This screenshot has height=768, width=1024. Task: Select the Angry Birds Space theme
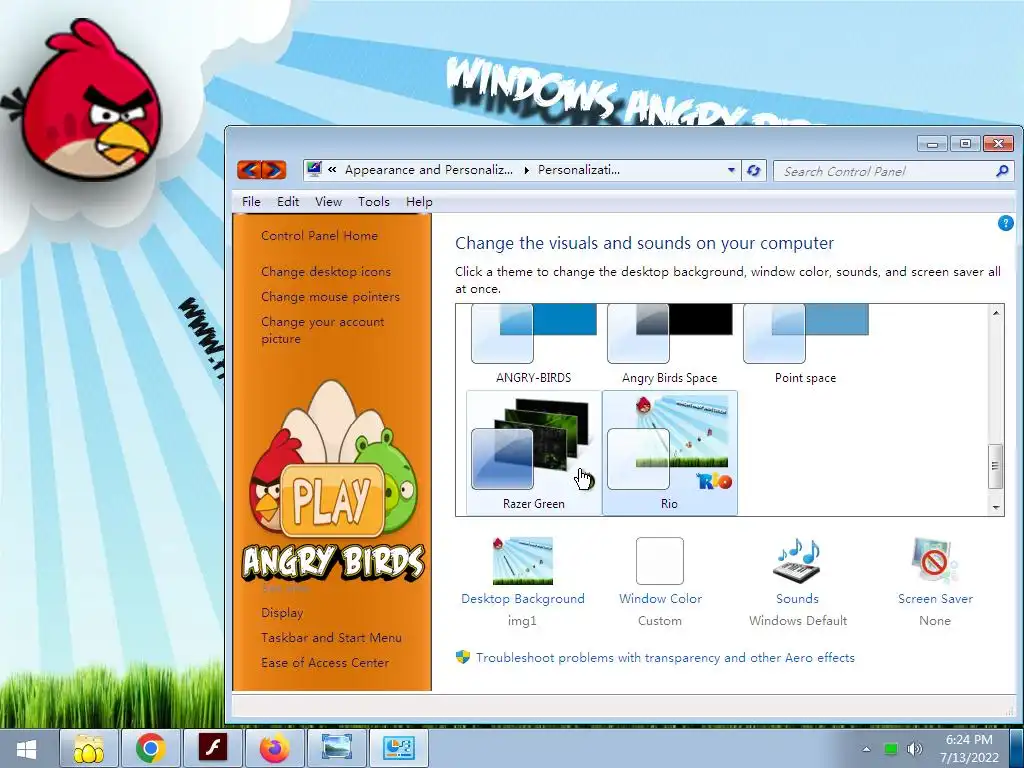tap(669, 345)
